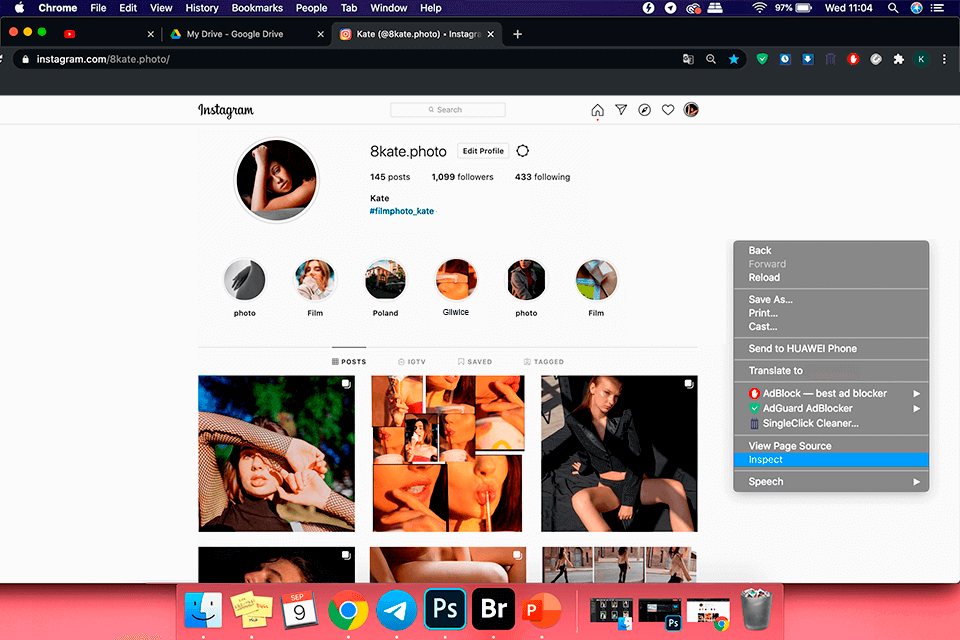Bookmark page with the star icon
Image resolution: width=960 pixels, height=640 pixels.
tap(734, 59)
